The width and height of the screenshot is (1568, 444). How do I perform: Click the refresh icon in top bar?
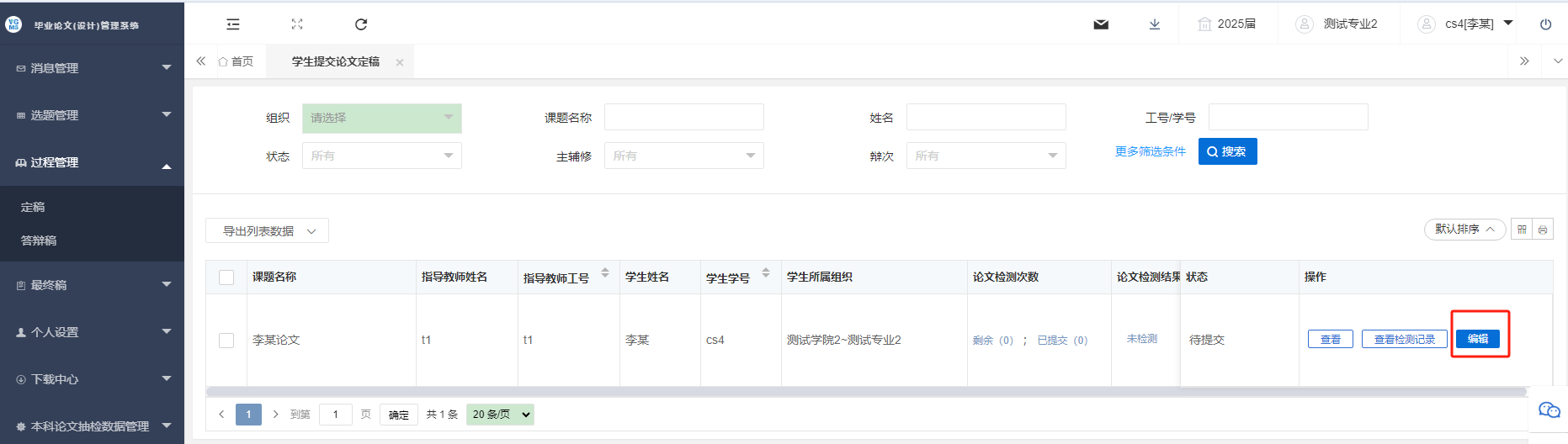[x=361, y=24]
